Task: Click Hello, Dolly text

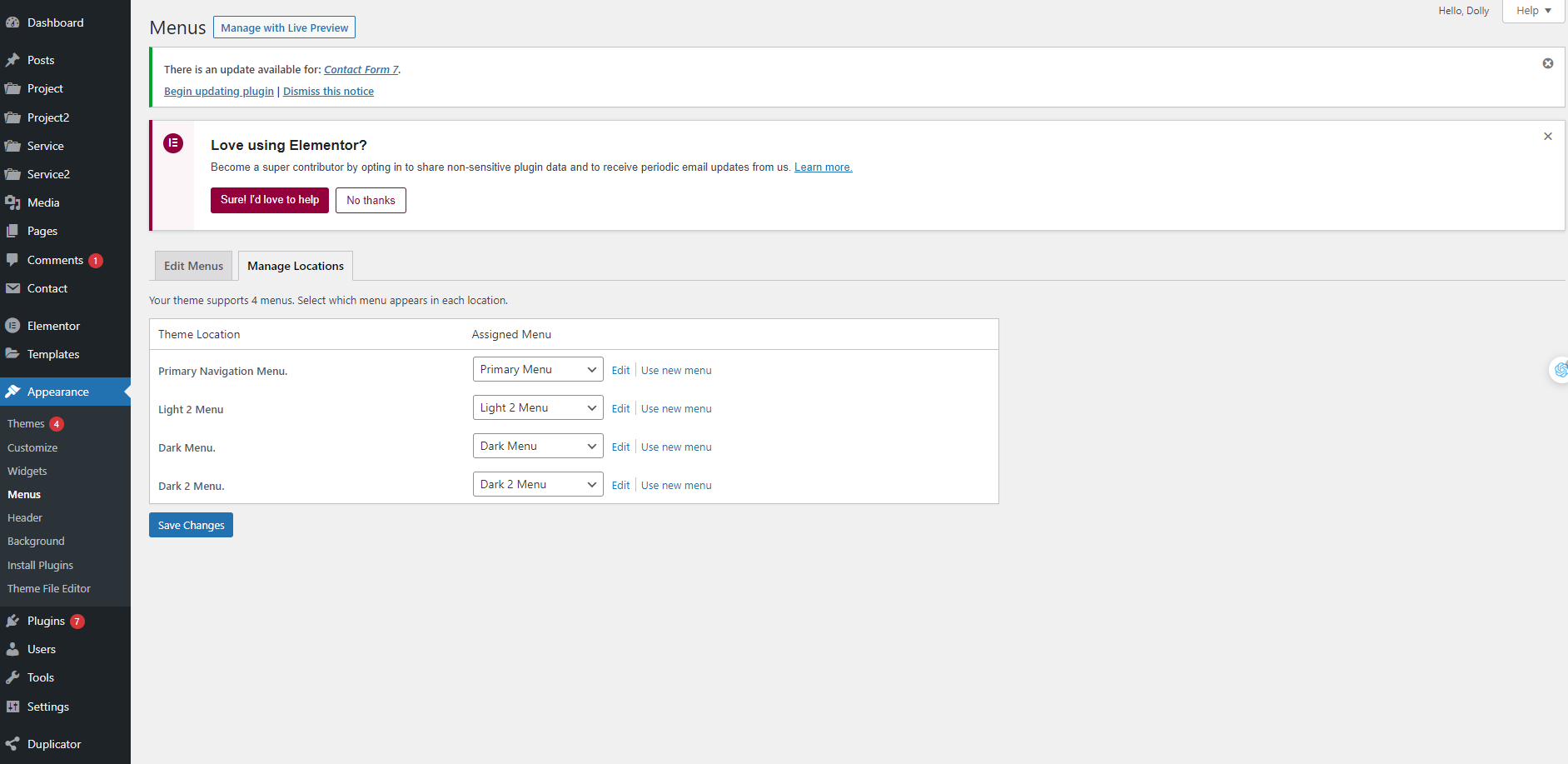Action: point(1463,11)
